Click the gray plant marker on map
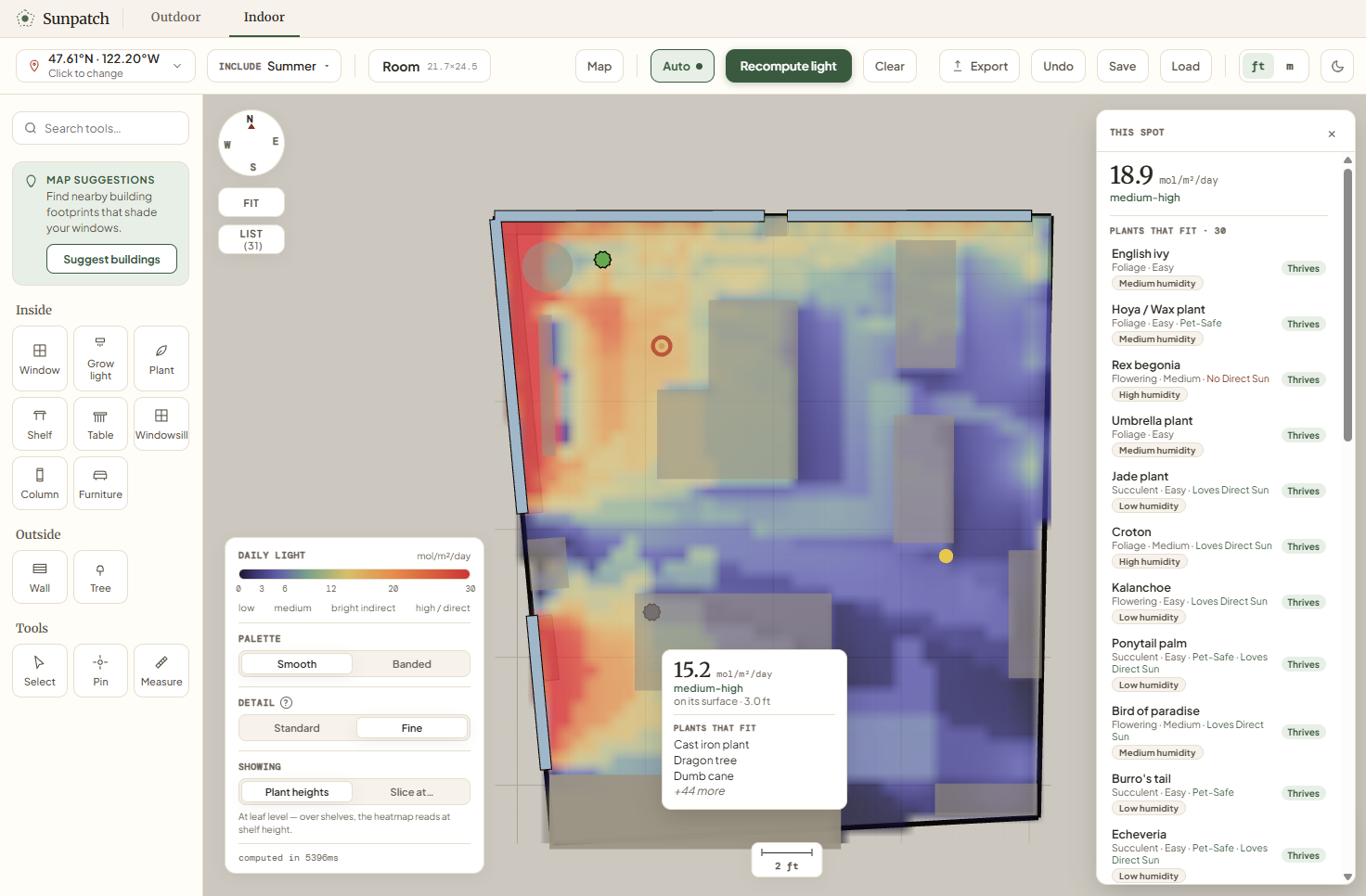Viewport: 1366px width, 896px height. pos(651,612)
